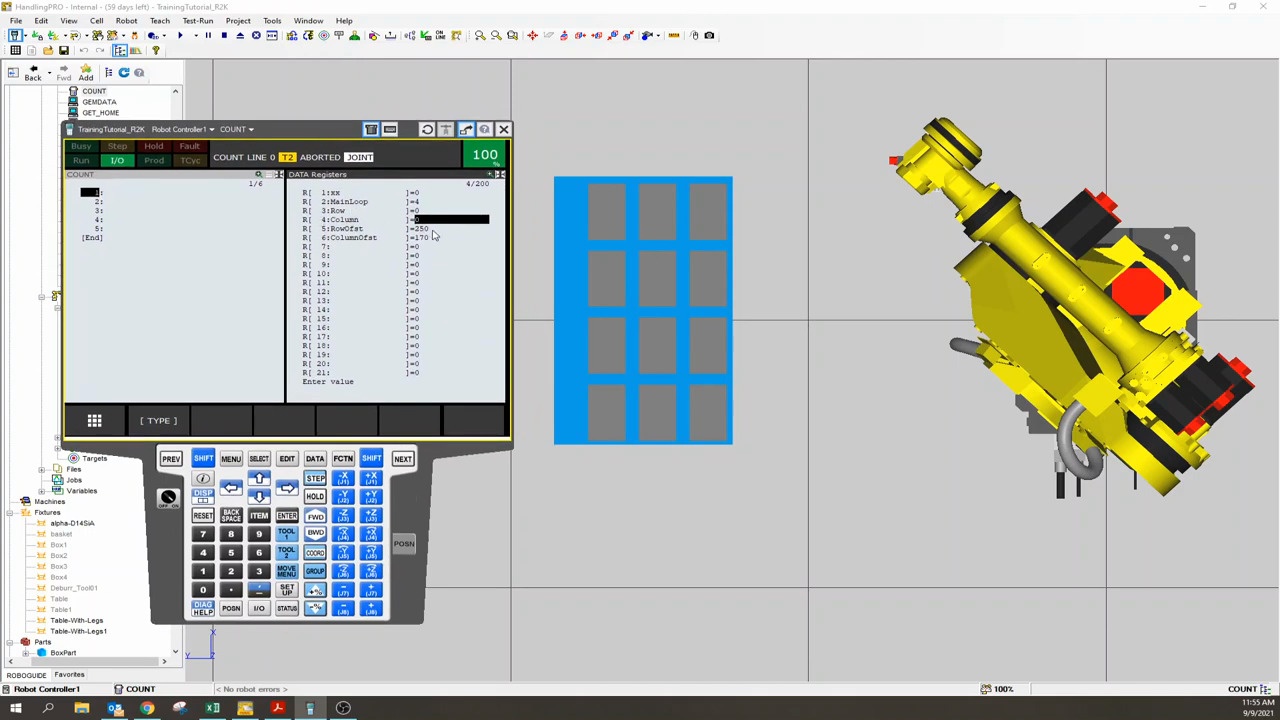Collapse the Fixtures tree branch
1280x720 pixels.
click(x=9, y=512)
